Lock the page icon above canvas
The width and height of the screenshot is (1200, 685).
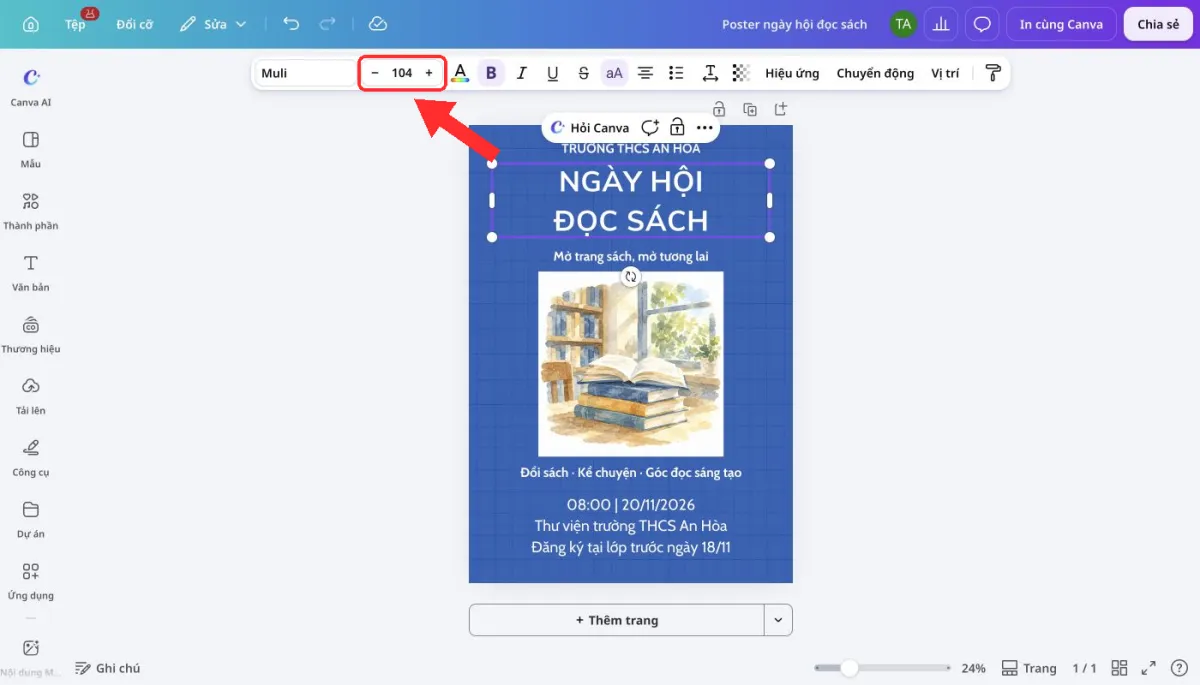pos(718,109)
